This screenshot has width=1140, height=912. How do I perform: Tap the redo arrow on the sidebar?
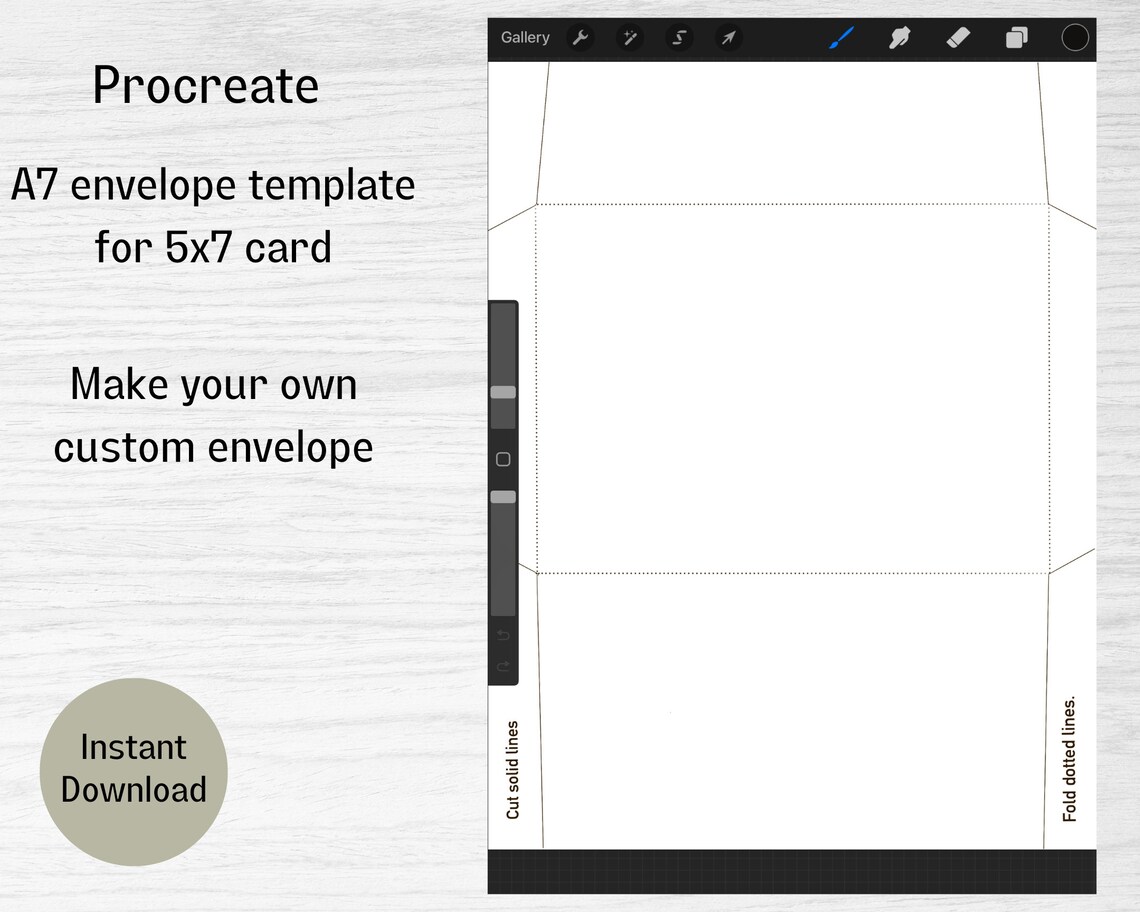(502, 665)
